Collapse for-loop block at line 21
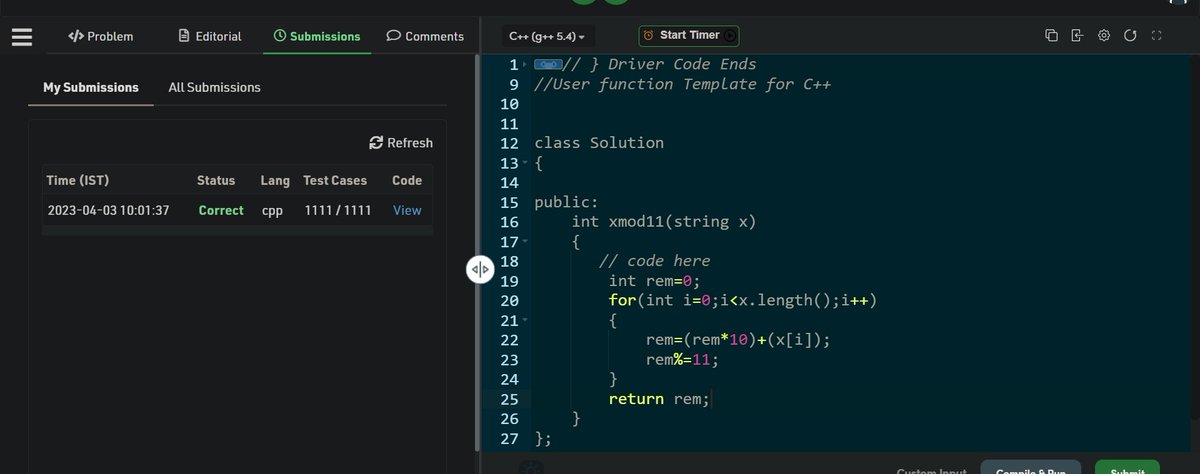Image resolution: width=1200 pixels, height=474 pixels. pos(525,321)
